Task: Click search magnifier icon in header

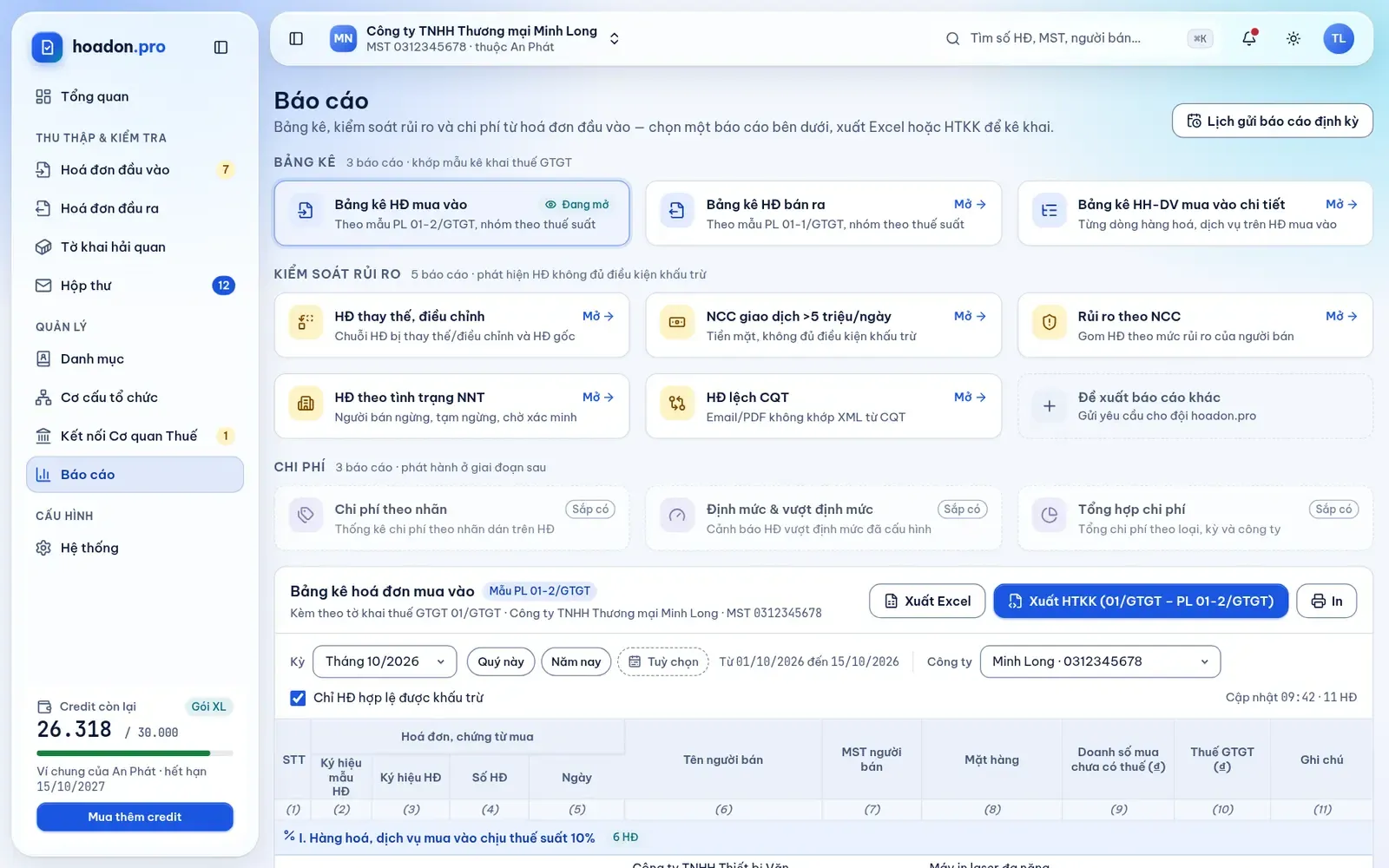Action: [952, 38]
